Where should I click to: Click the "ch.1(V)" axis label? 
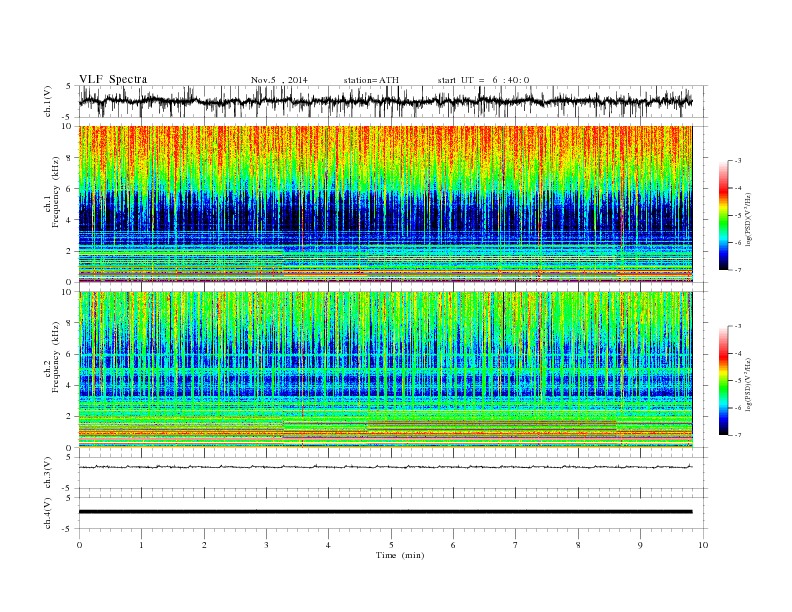point(47,101)
